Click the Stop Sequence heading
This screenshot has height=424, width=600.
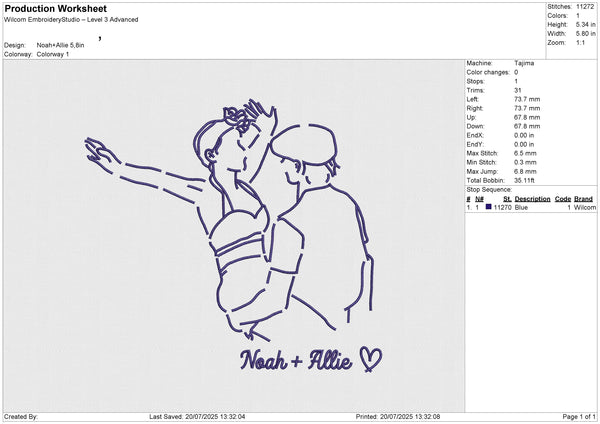489,189
